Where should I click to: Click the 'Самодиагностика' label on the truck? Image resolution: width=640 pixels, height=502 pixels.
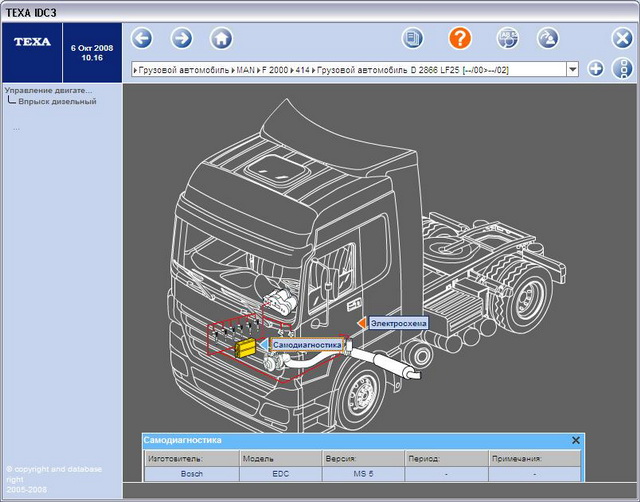pyautogui.click(x=307, y=345)
